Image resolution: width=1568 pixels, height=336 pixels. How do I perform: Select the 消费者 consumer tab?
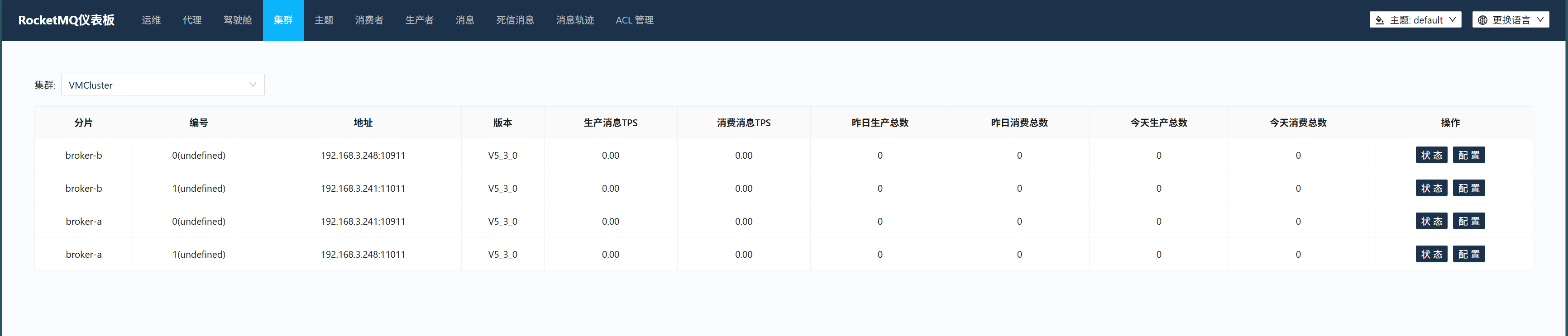coord(369,20)
